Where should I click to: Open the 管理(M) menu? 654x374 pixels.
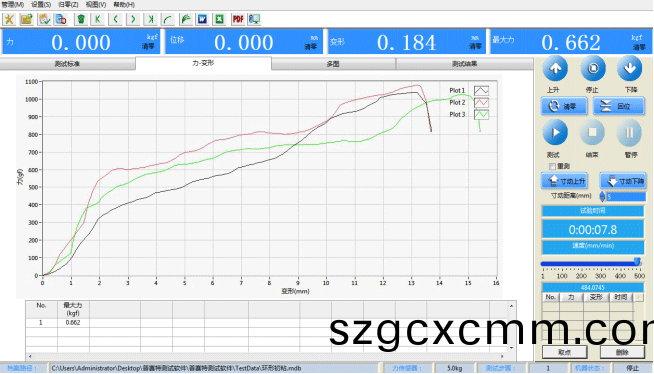tap(13, 5)
